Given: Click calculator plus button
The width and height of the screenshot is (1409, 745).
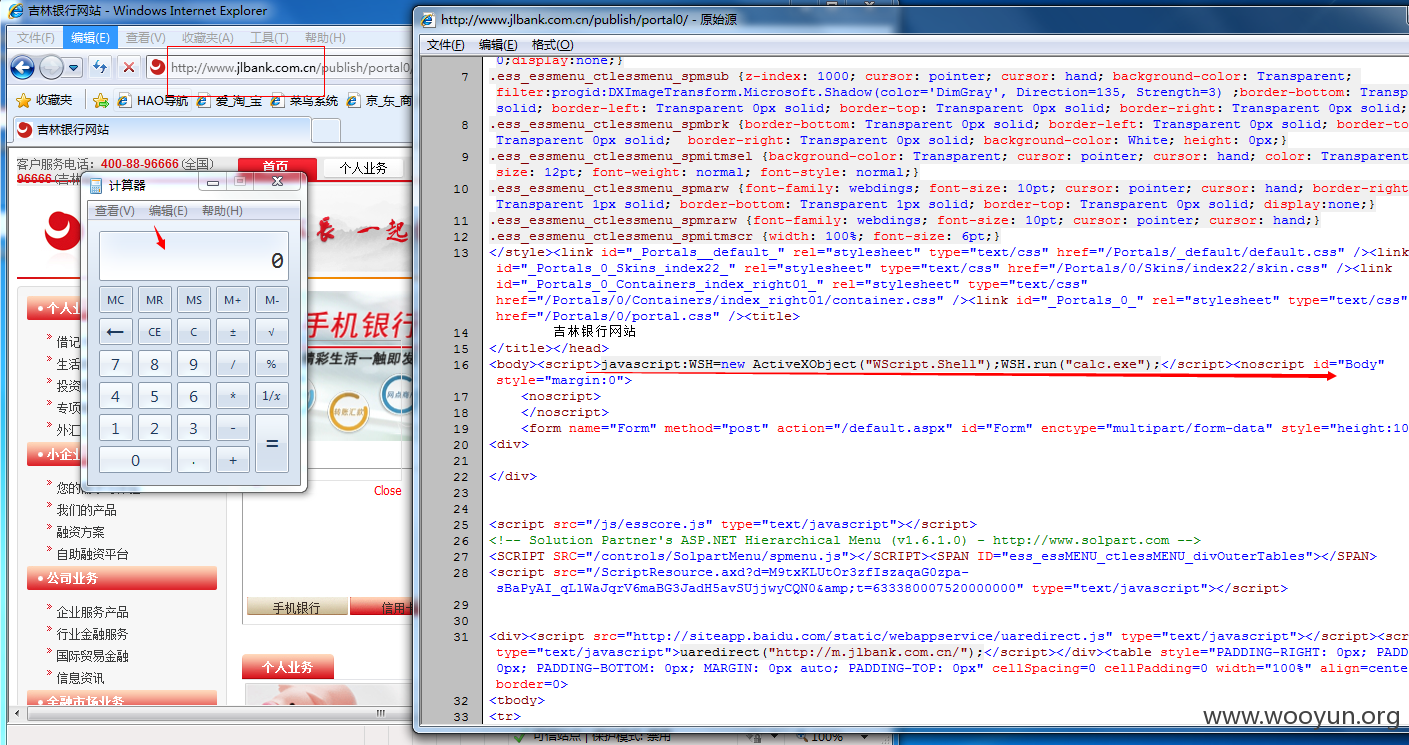Looking at the screenshot, I should pos(233,460).
